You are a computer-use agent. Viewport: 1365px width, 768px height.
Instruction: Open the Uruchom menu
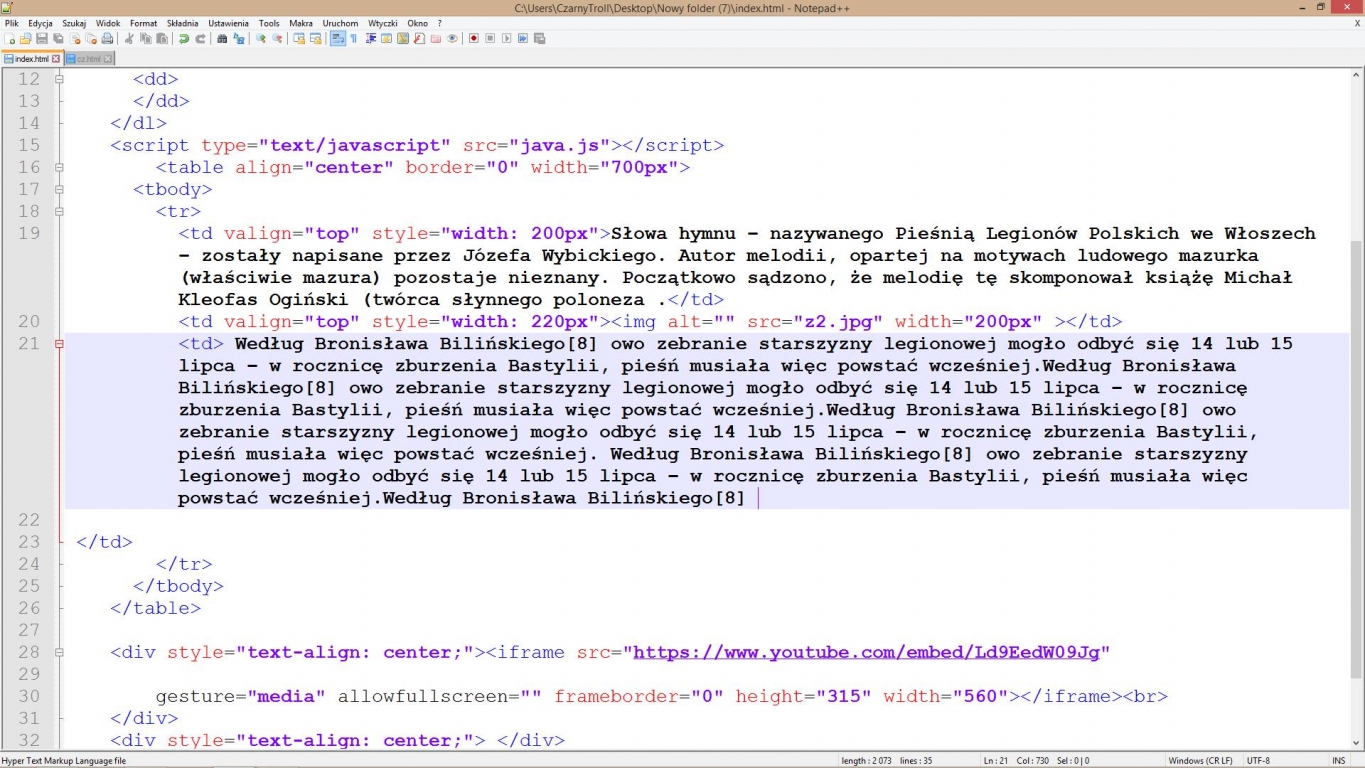click(x=341, y=23)
